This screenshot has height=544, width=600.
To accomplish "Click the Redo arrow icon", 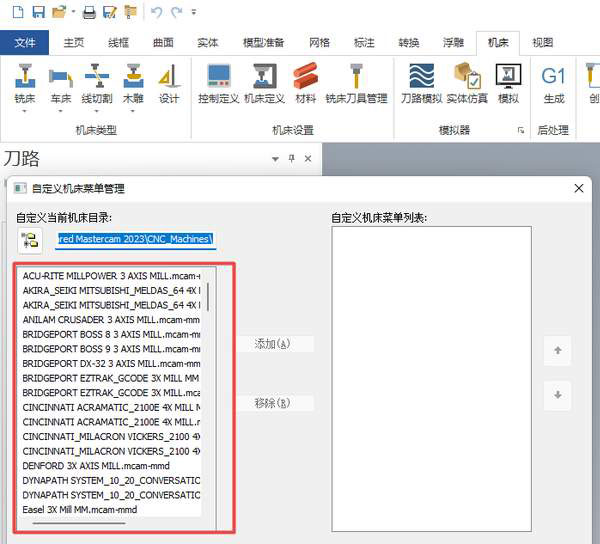I will click(176, 12).
